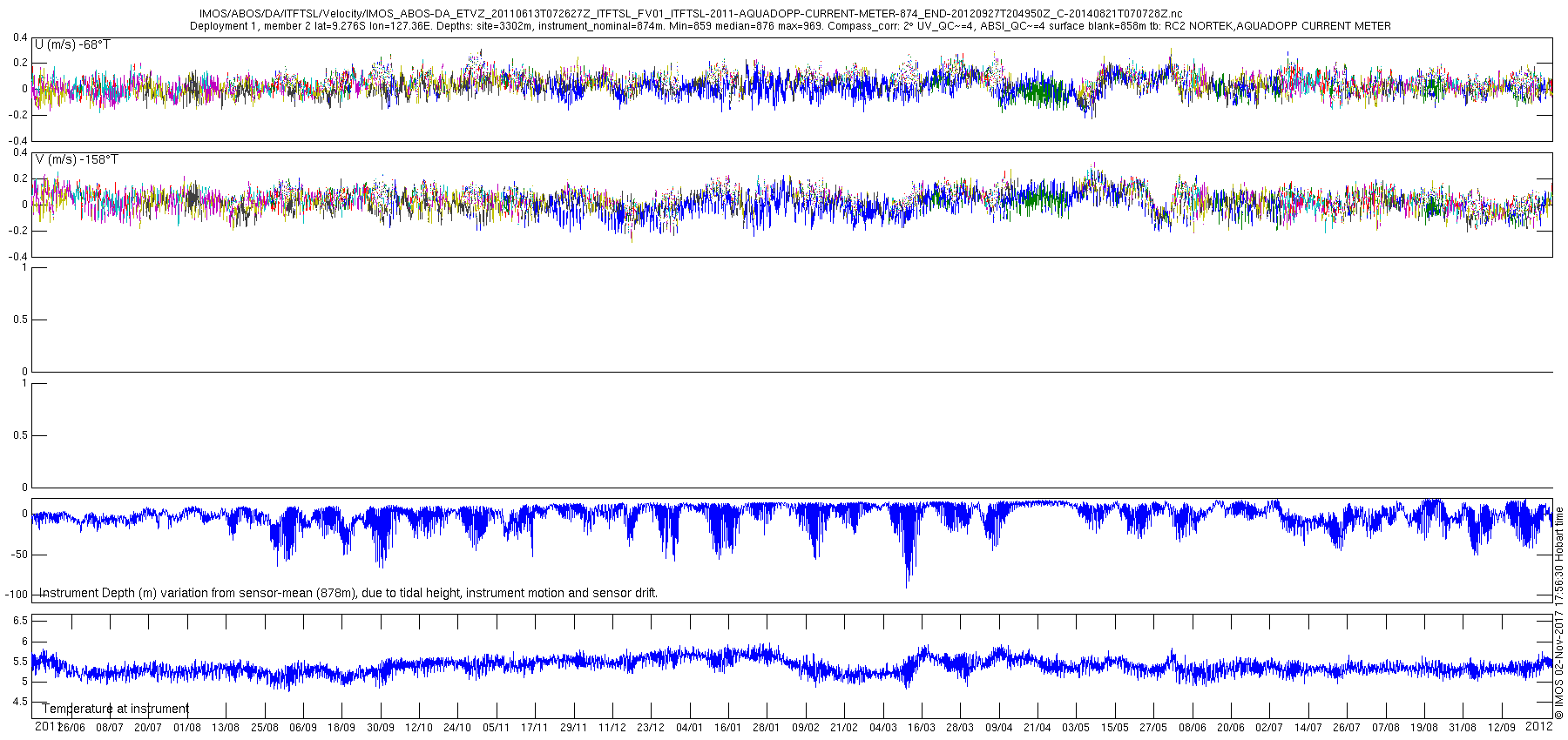Image resolution: width=1568 pixels, height=740 pixels.
Task: Select the '08/07' date tick label
Action: coord(110,728)
